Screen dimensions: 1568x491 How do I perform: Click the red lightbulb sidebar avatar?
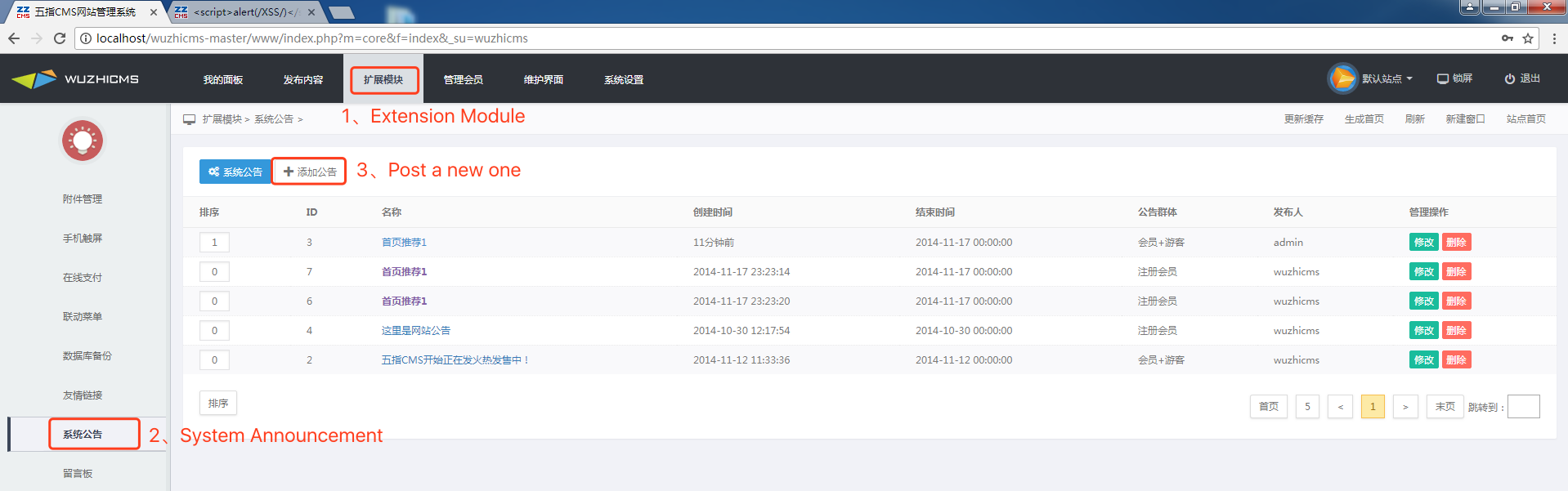click(83, 141)
